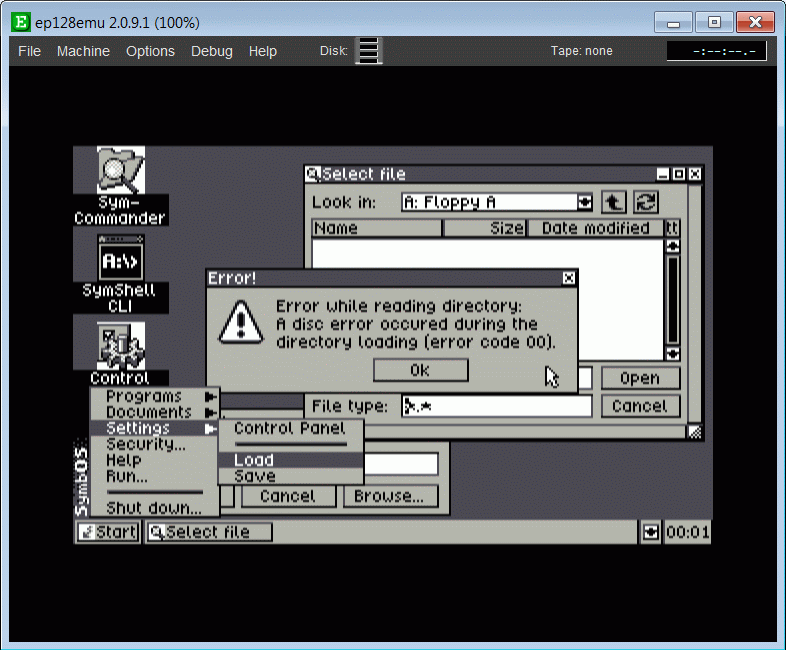Click the floppy disk activity indicator
The height and width of the screenshot is (650, 786).
click(x=369, y=51)
